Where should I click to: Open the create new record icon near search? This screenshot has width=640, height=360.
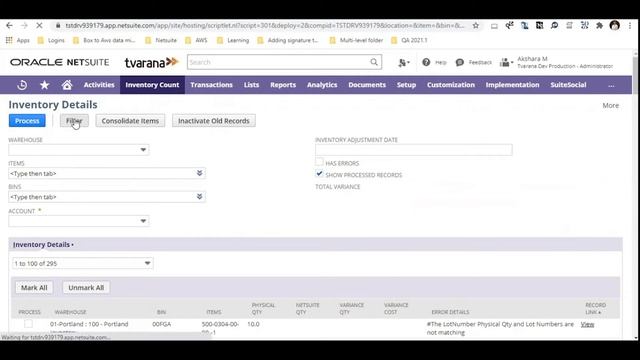point(404,62)
